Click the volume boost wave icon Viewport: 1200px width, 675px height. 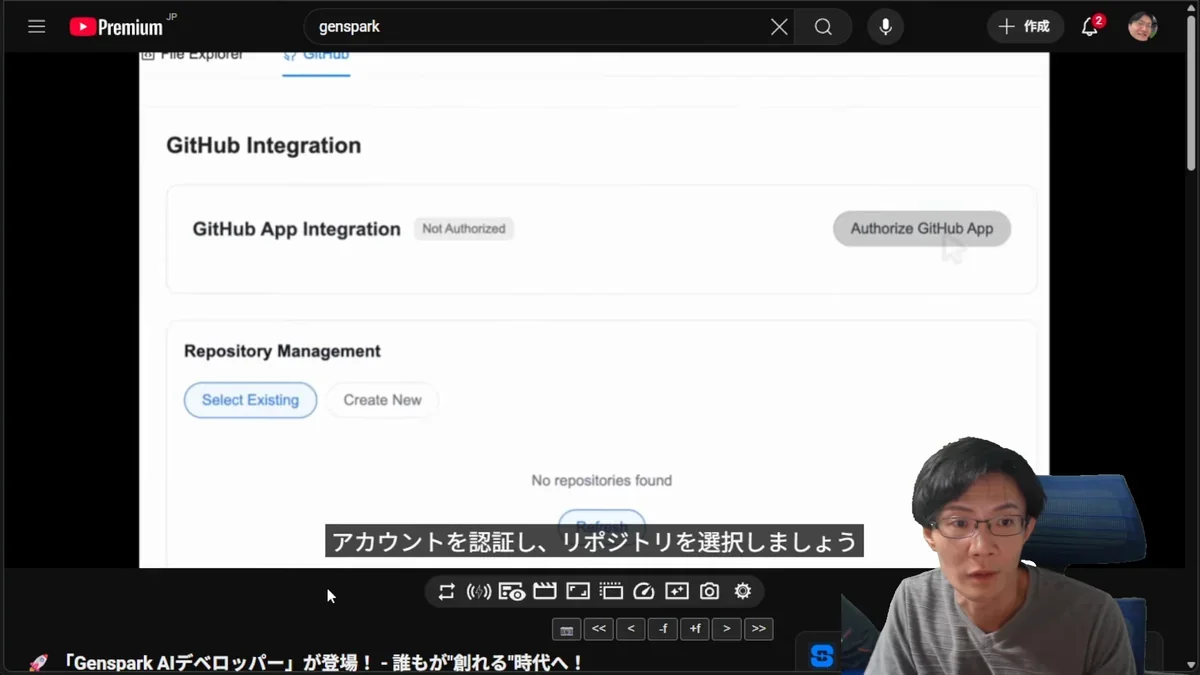coord(479,592)
